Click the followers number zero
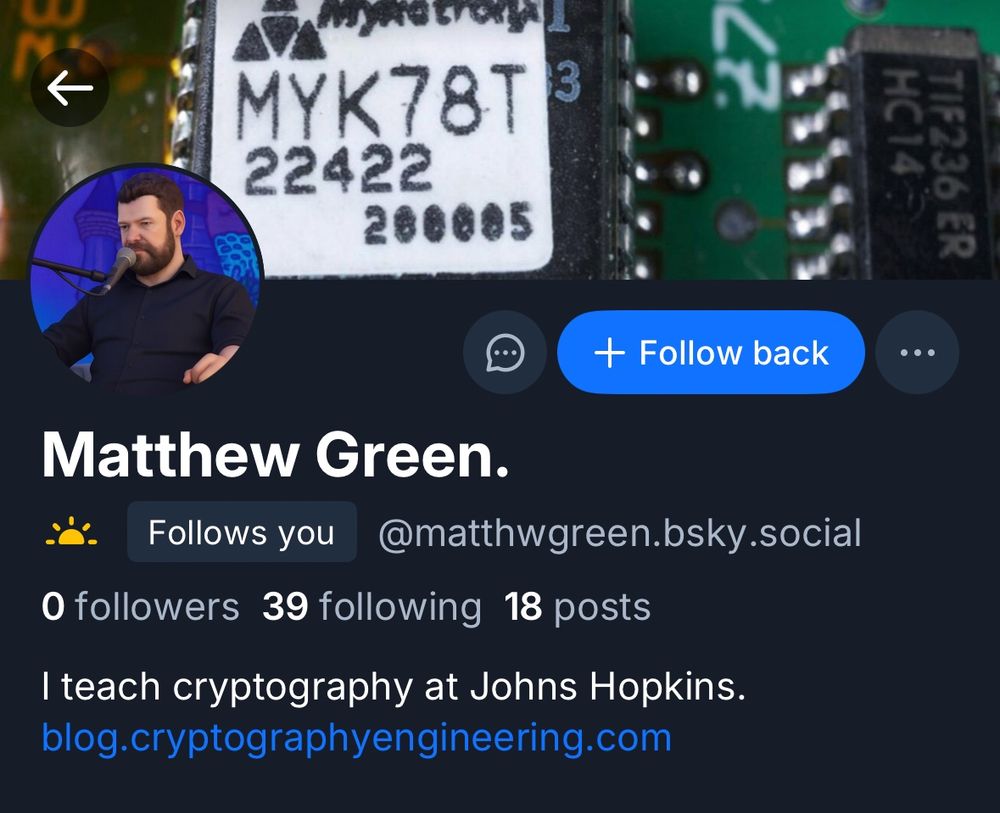This screenshot has height=813, width=1000. (53, 606)
